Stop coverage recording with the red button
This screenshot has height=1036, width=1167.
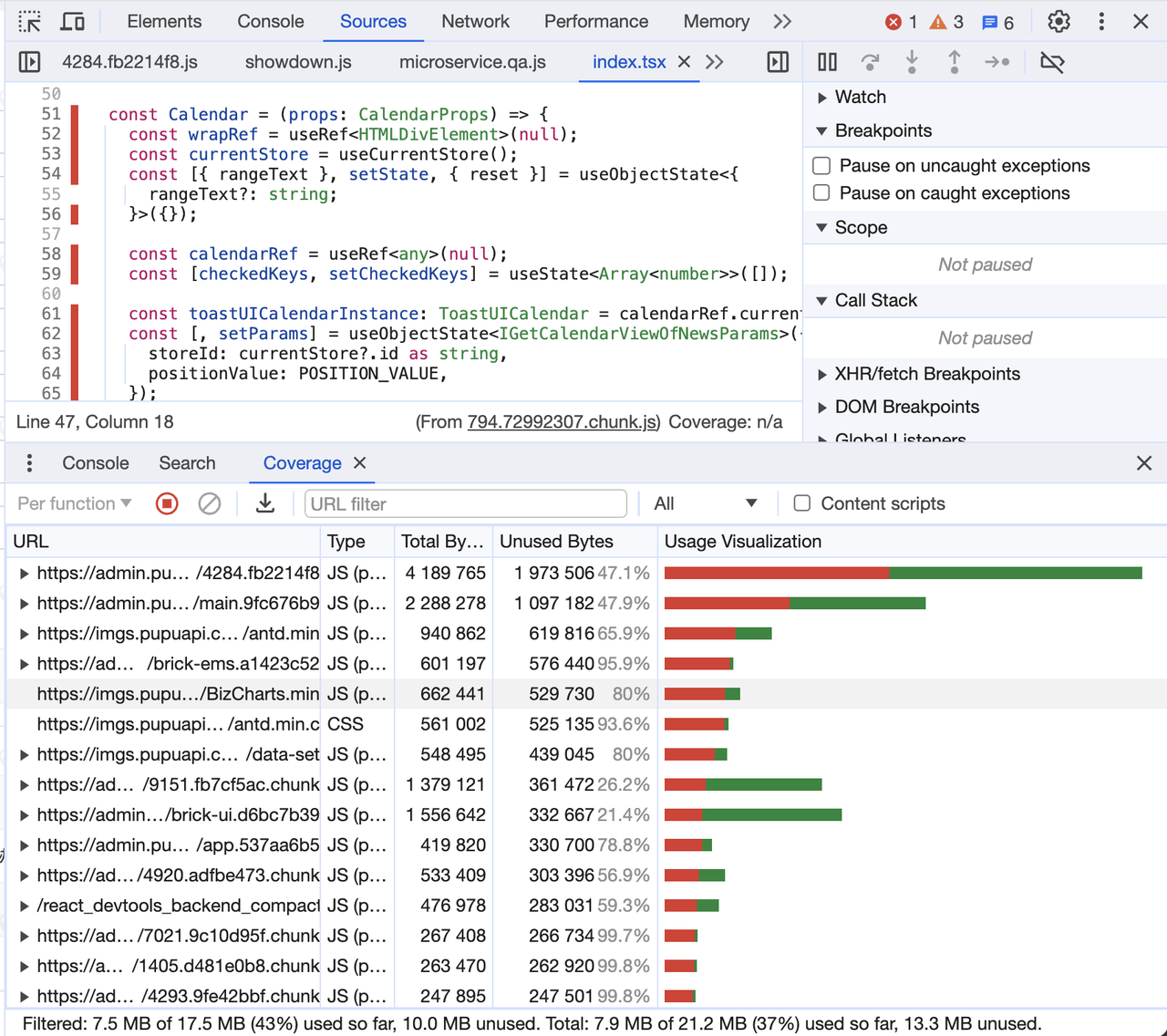[167, 503]
